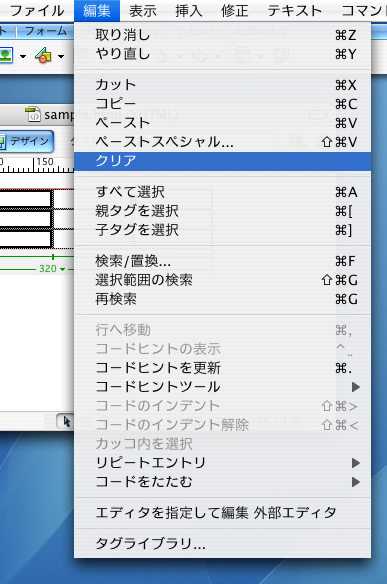This screenshot has width=387, height=584.
Task: Click the first table cell in document
Action: click(x=25, y=199)
